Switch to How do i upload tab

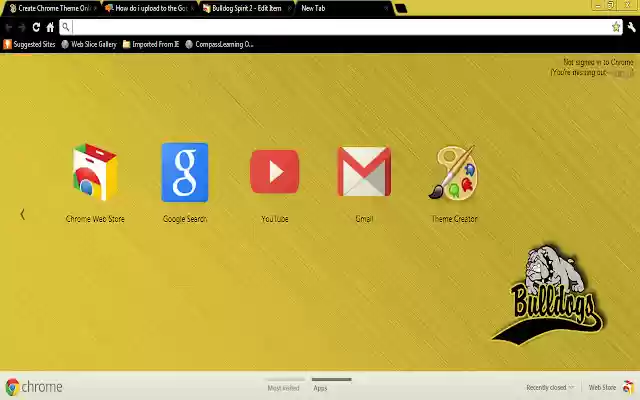[x=149, y=8]
